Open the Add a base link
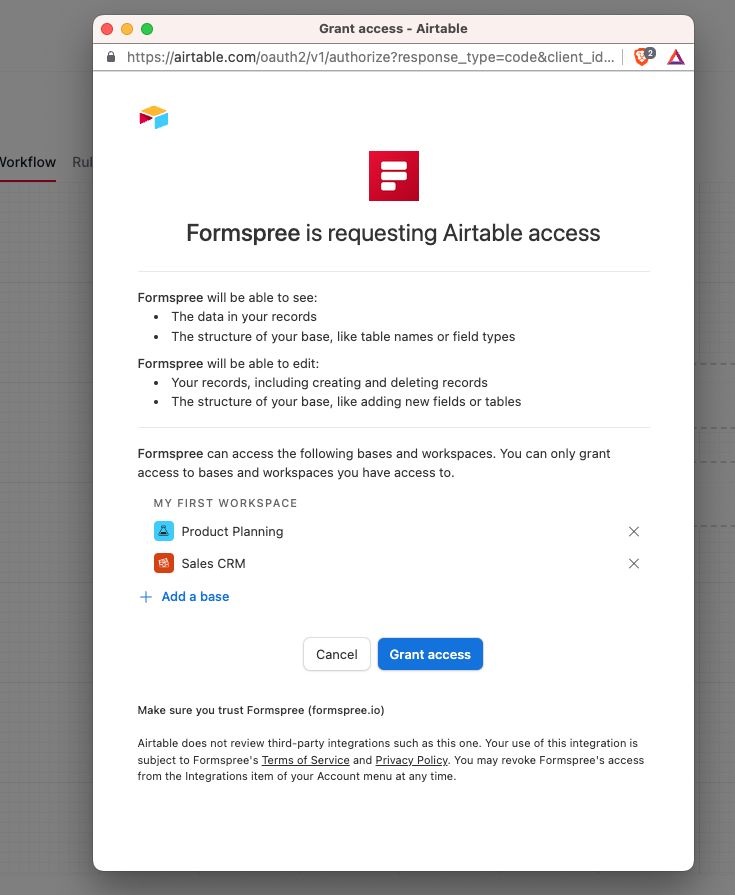 click(x=195, y=597)
